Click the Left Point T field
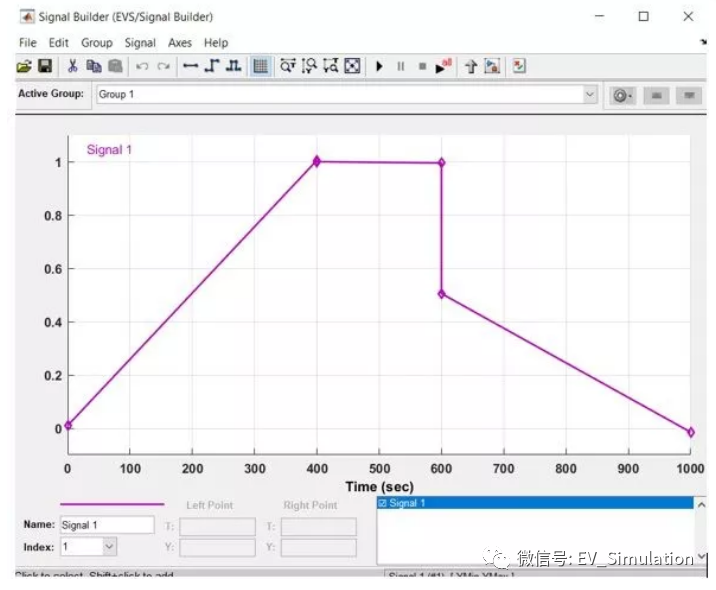This screenshot has height=590, width=716. (x=217, y=527)
